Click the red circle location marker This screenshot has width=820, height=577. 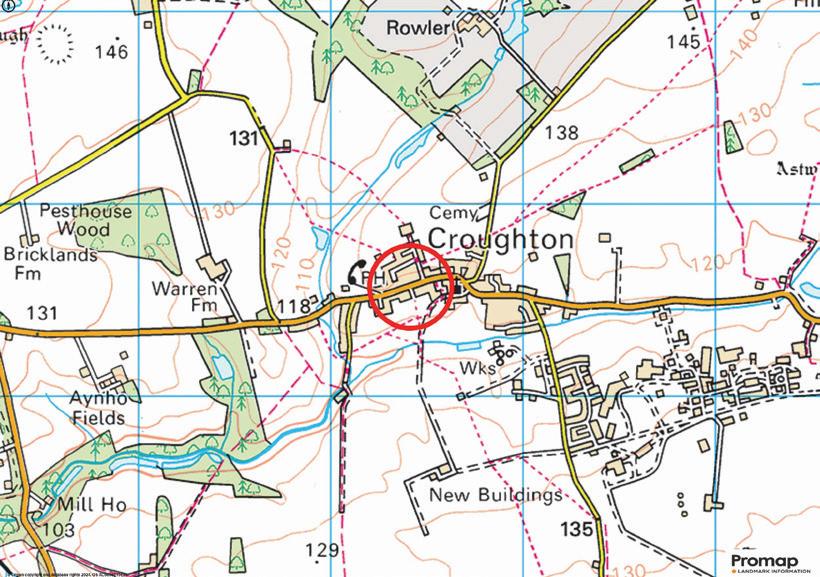[x=411, y=286]
